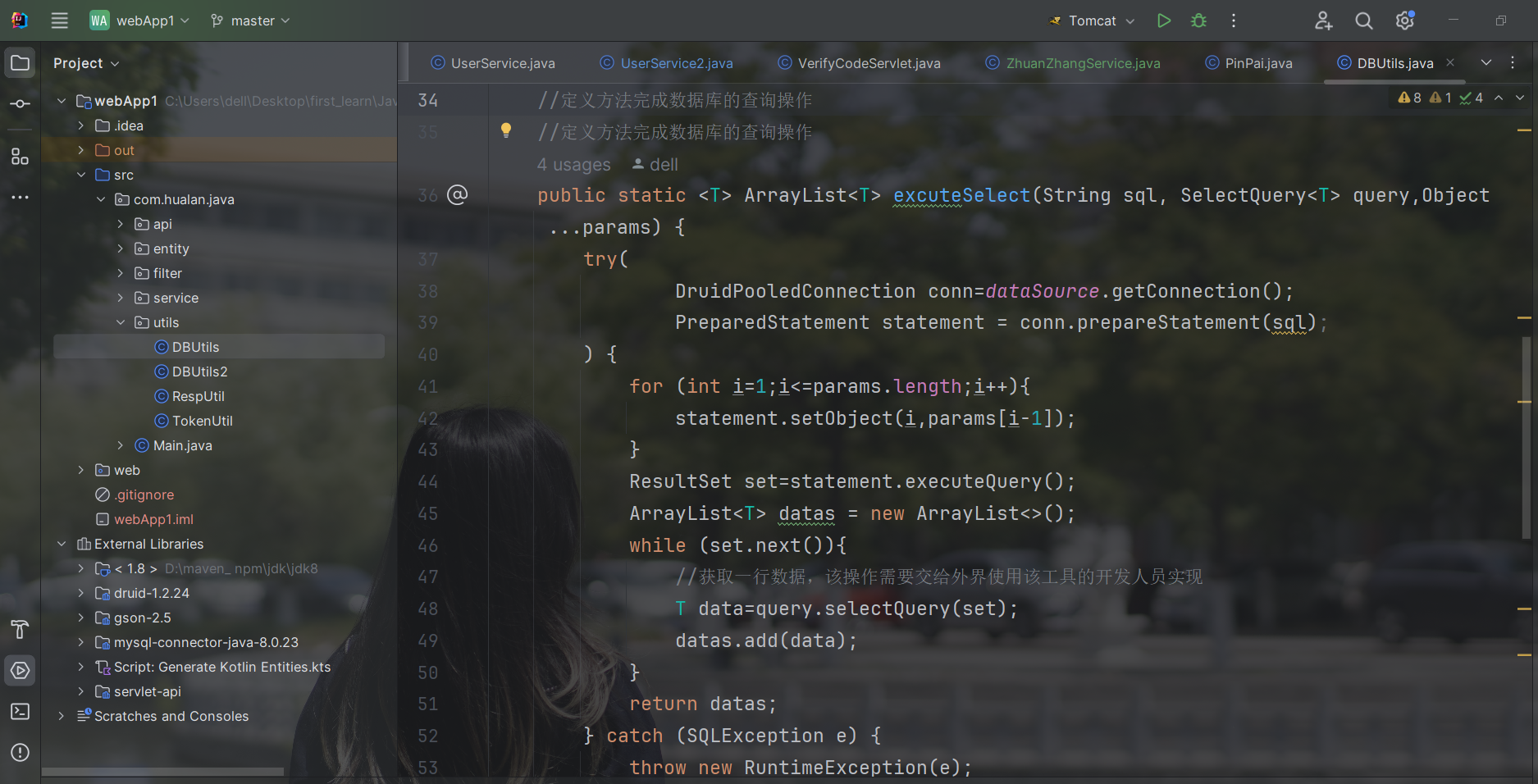Run the Tomcat configuration
The width and height of the screenshot is (1538, 784).
point(1163,21)
